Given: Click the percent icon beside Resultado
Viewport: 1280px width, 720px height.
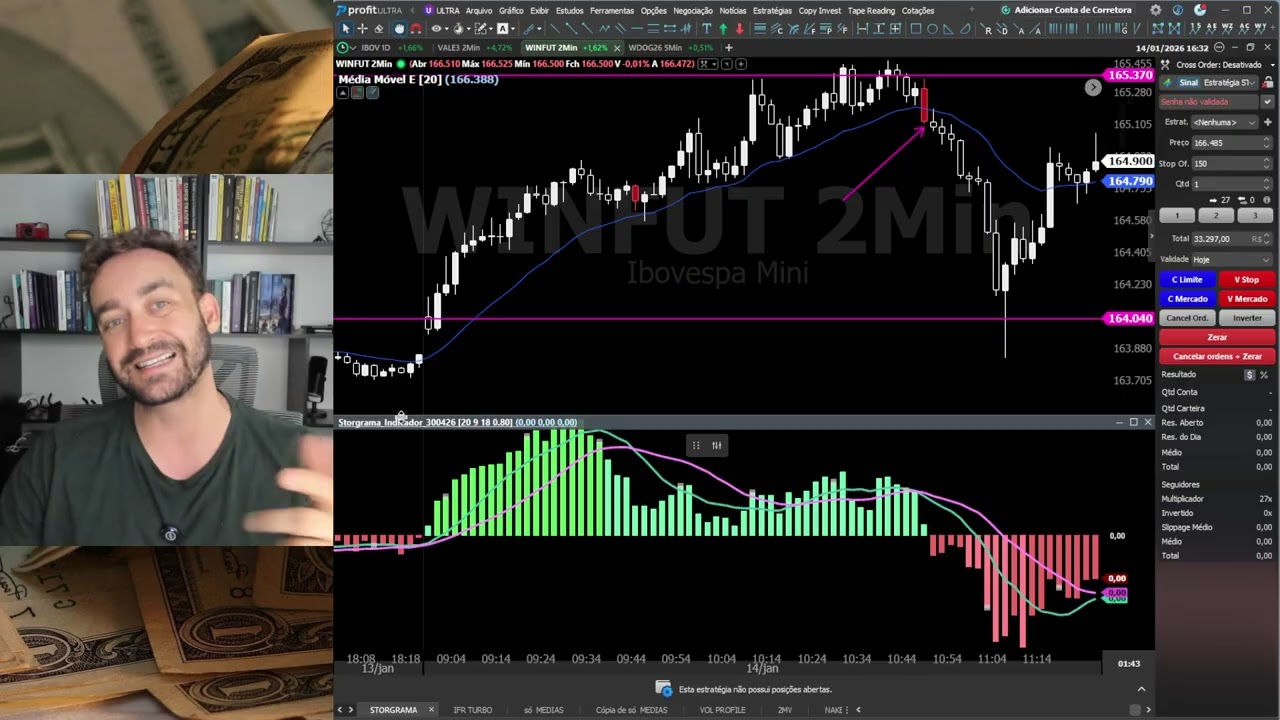Looking at the screenshot, I should click(x=1264, y=375).
